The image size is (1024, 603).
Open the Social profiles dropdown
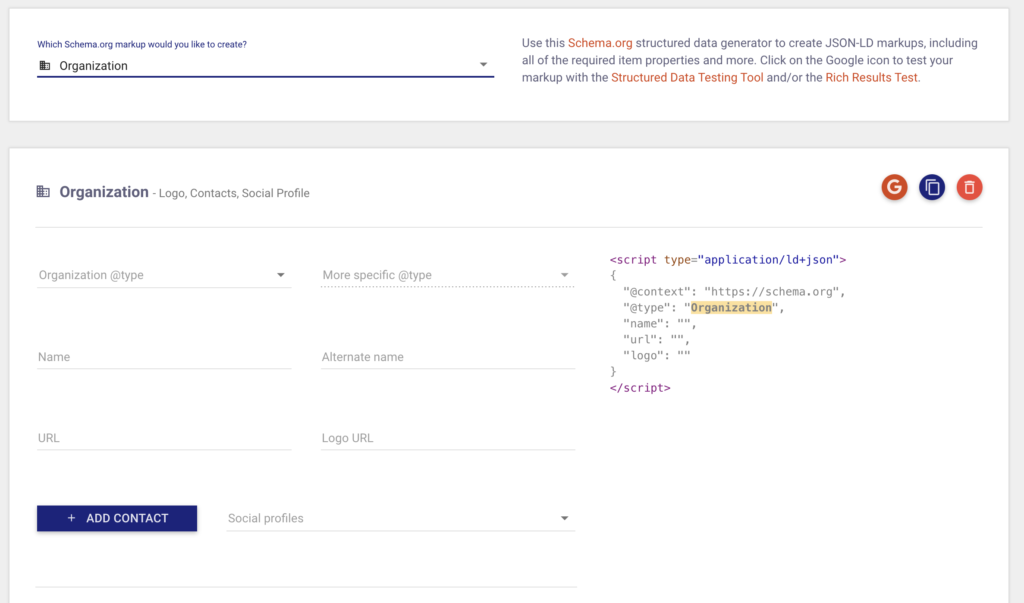401,518
